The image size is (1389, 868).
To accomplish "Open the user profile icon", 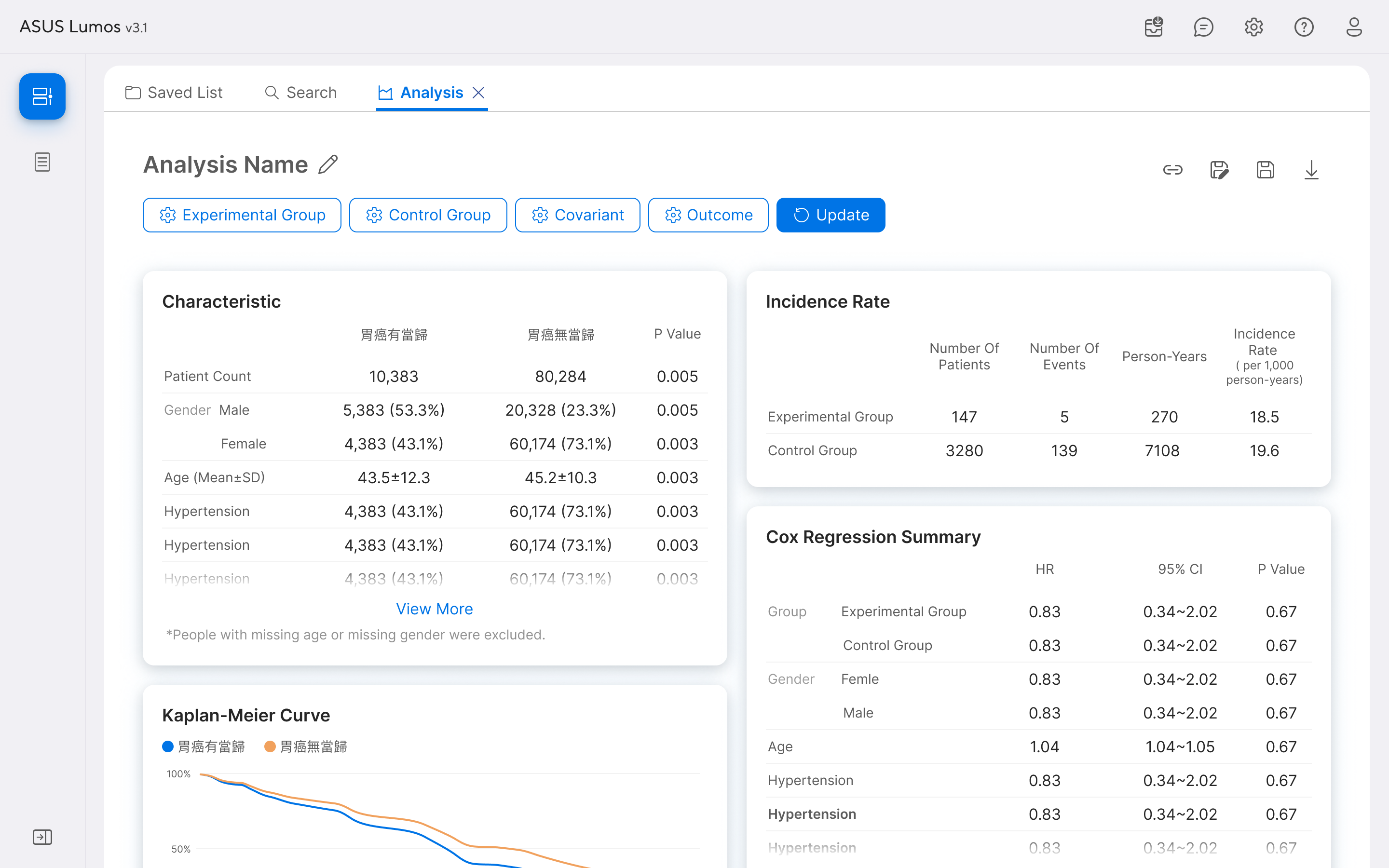I will click(x=1354, y=27).
